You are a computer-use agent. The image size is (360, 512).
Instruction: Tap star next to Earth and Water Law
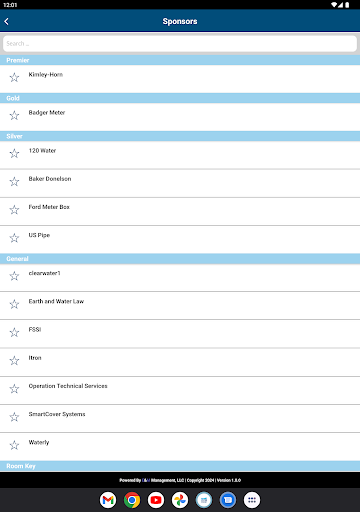click(14, 304)
